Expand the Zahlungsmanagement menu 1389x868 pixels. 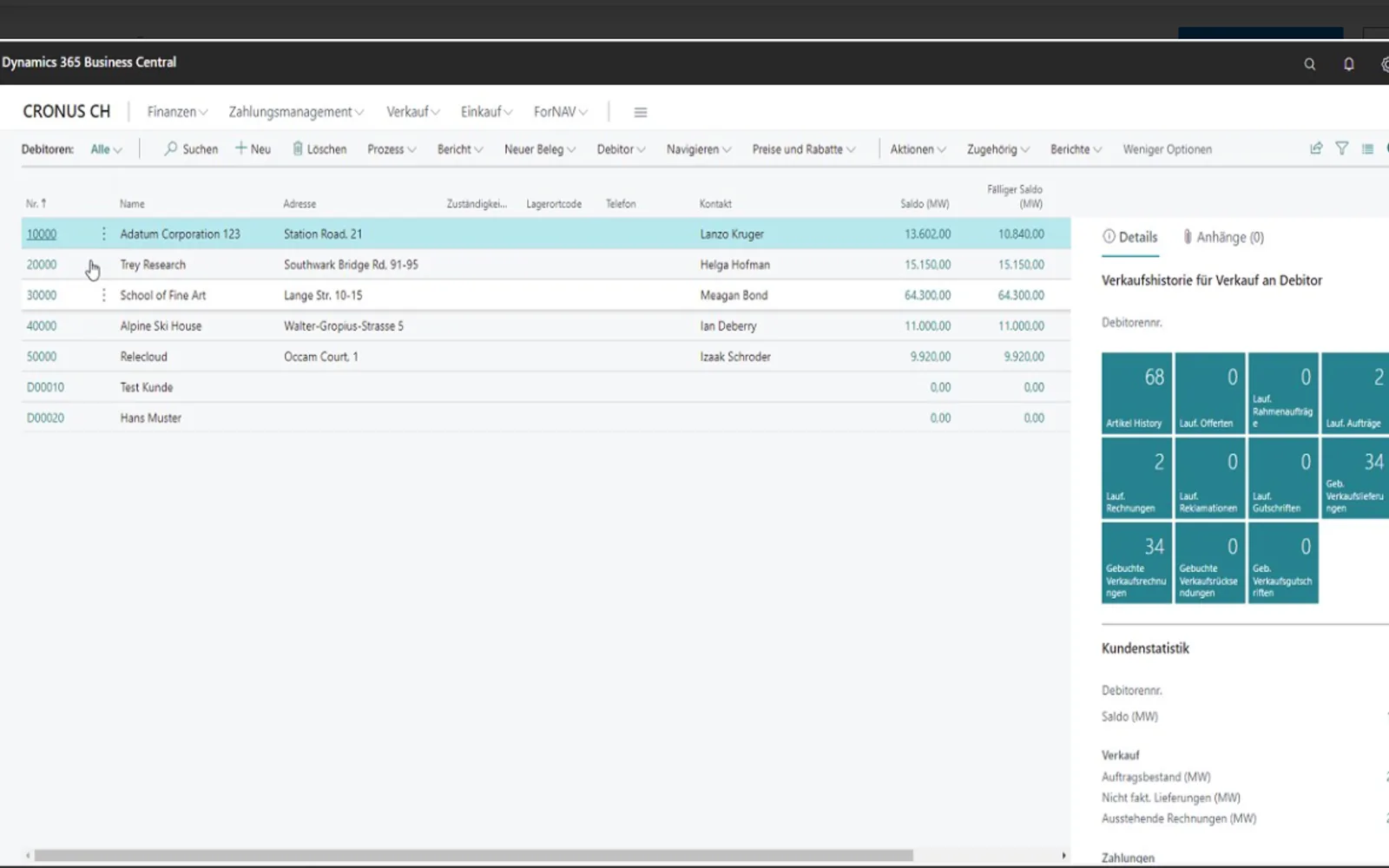[x=296, y=112]
